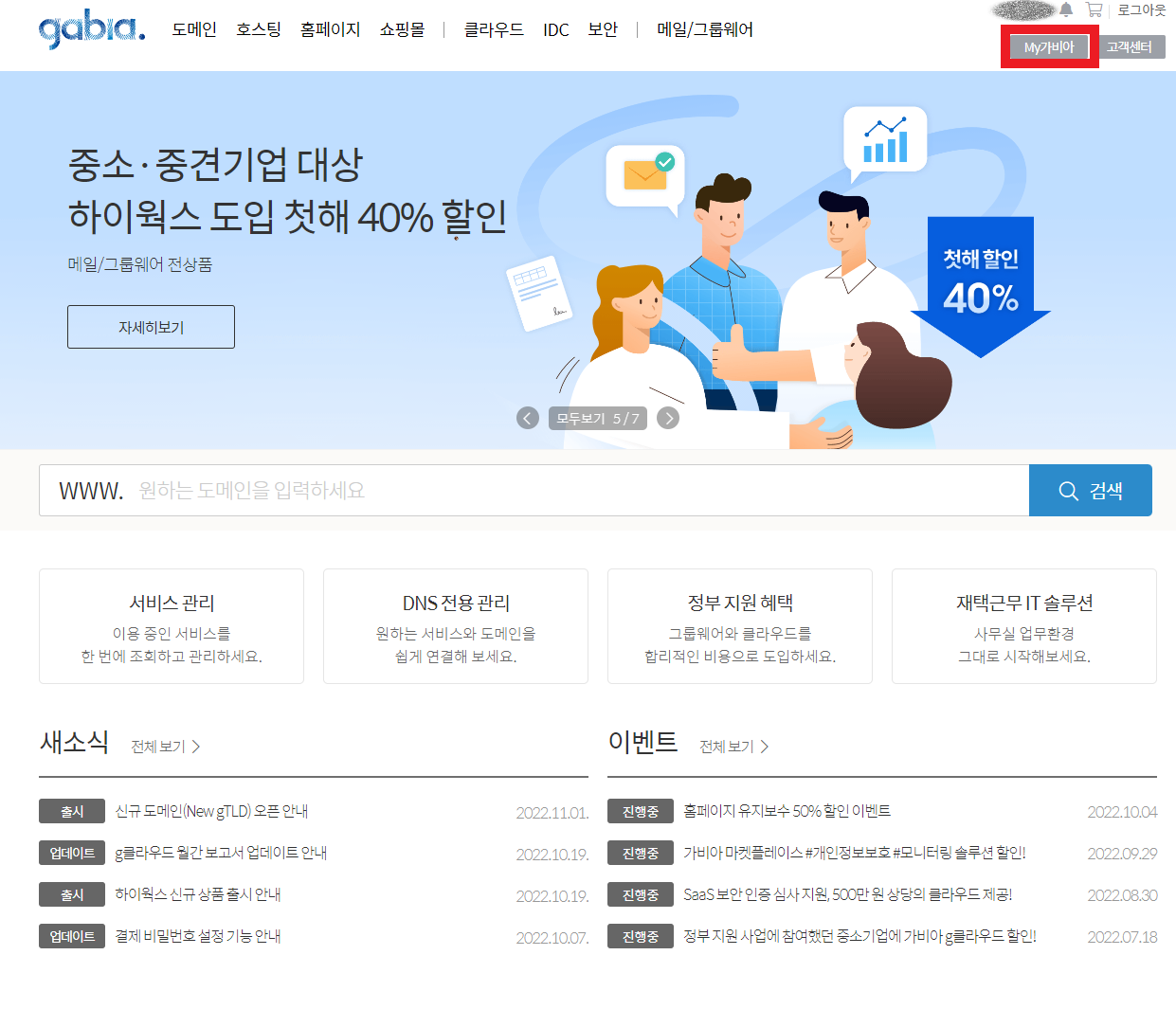Open 가비아 마켓플레이스 개인정보보호 event link
Viewport: 1176px width, 1009px height.
coord(855,853)
